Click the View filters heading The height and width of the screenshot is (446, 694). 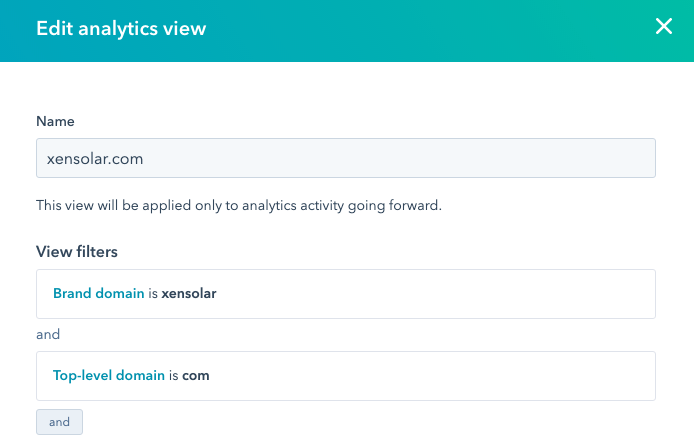(x=79, y=251)
